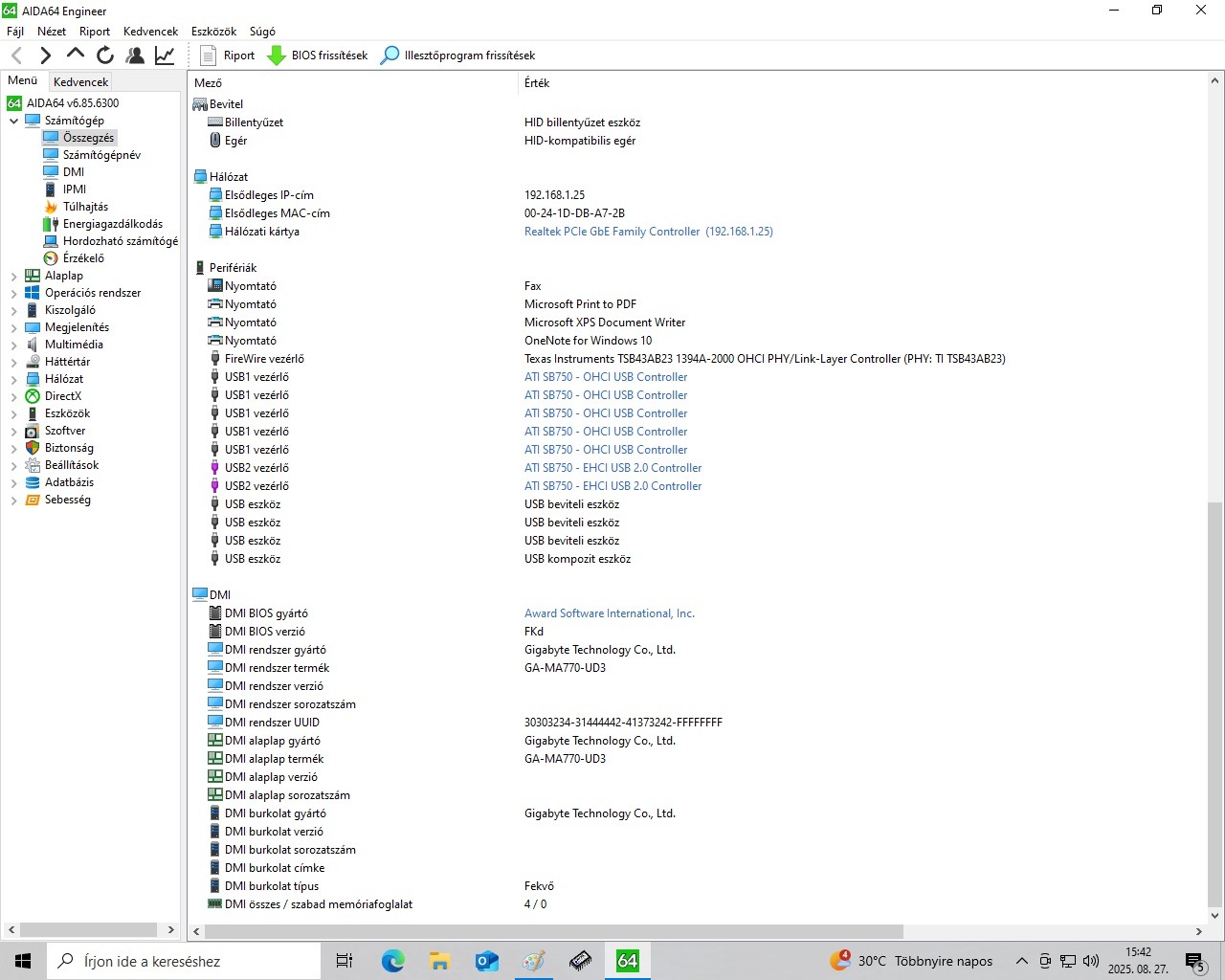The image size is (1225, 980).
Task: Open the first ATI SB750 EHCI USB 2.0 link
Action: (613, 468)
